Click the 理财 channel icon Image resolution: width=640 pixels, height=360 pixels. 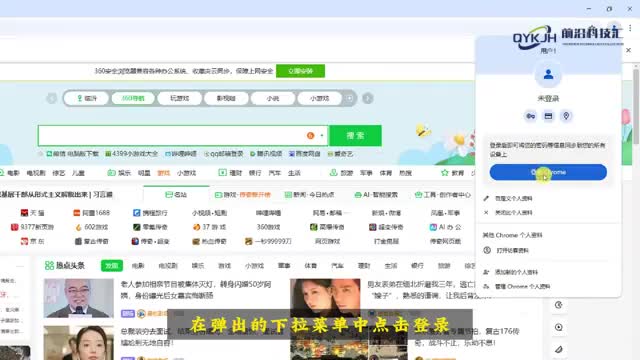pos(222,173)
